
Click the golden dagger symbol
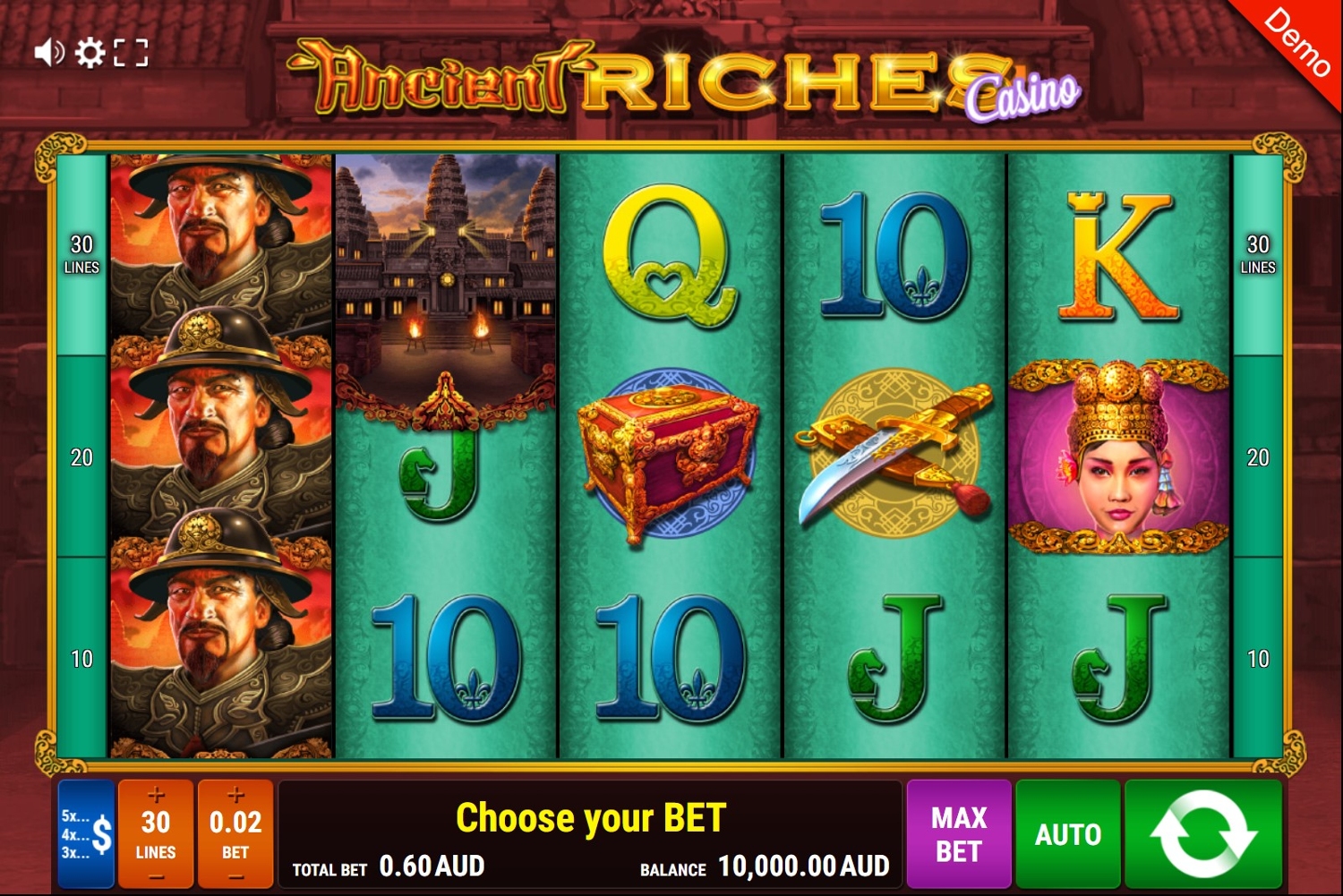point(894,457)
